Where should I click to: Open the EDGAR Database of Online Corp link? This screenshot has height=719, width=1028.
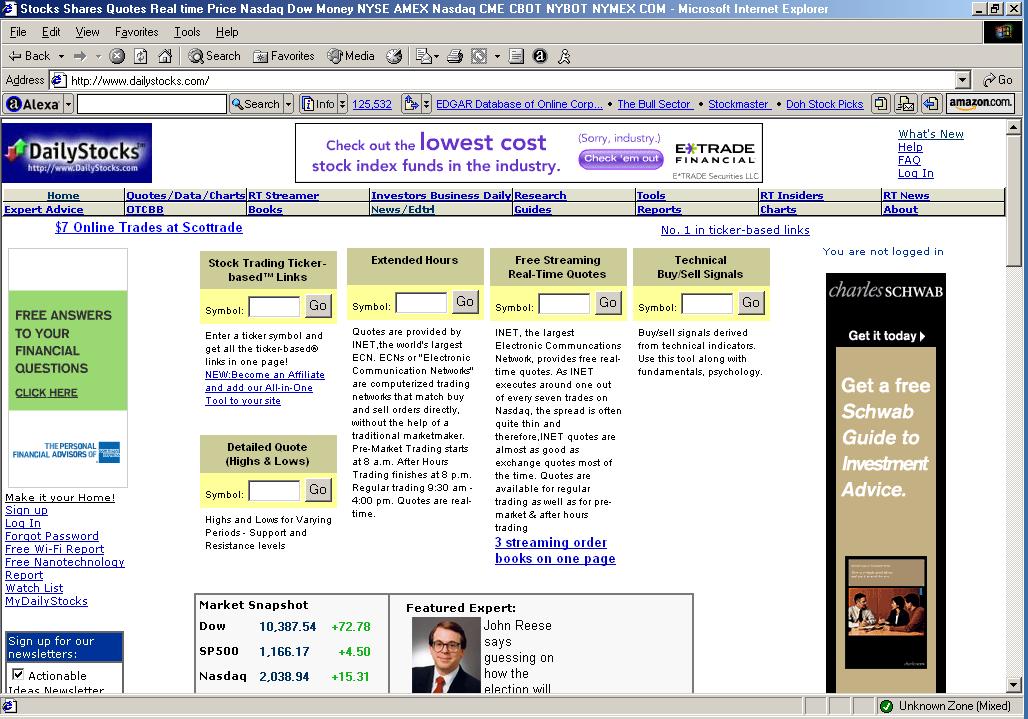click(519, 104)
